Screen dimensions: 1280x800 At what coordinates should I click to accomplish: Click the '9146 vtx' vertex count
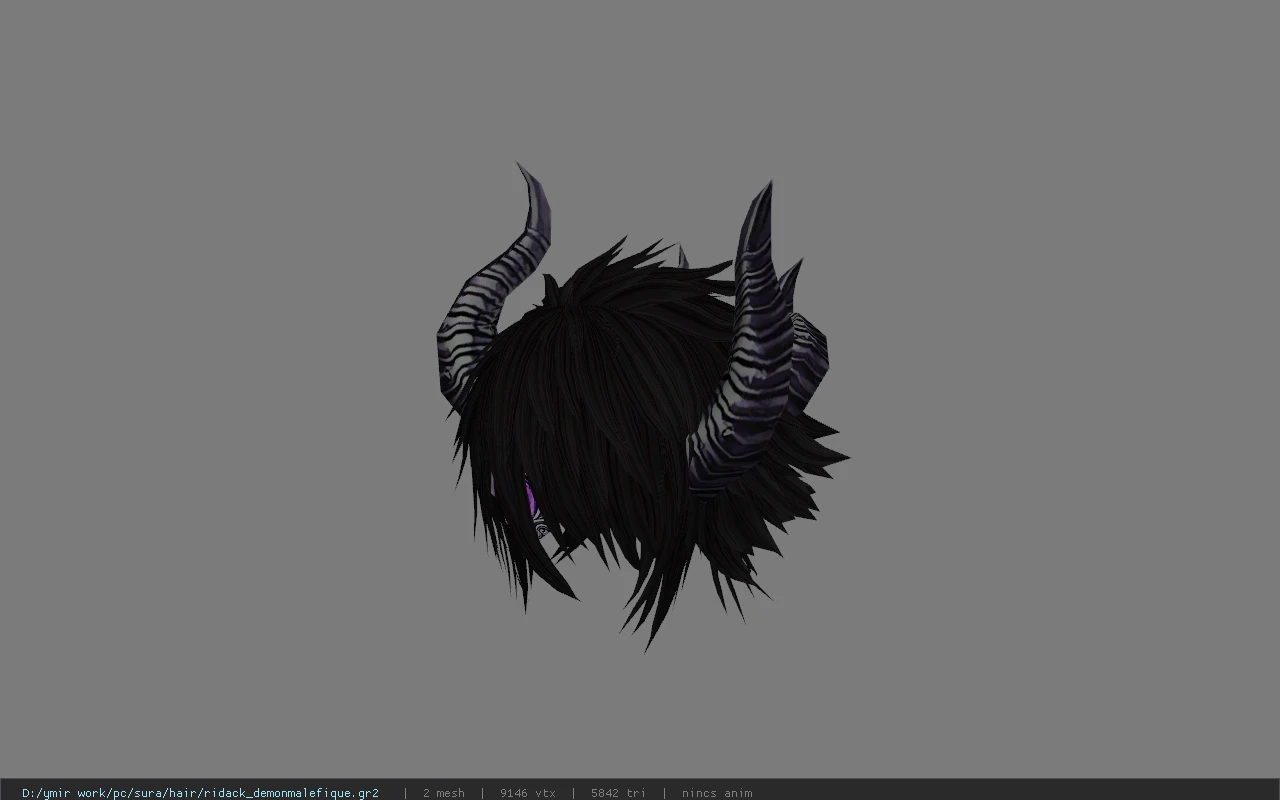[527, 793]
